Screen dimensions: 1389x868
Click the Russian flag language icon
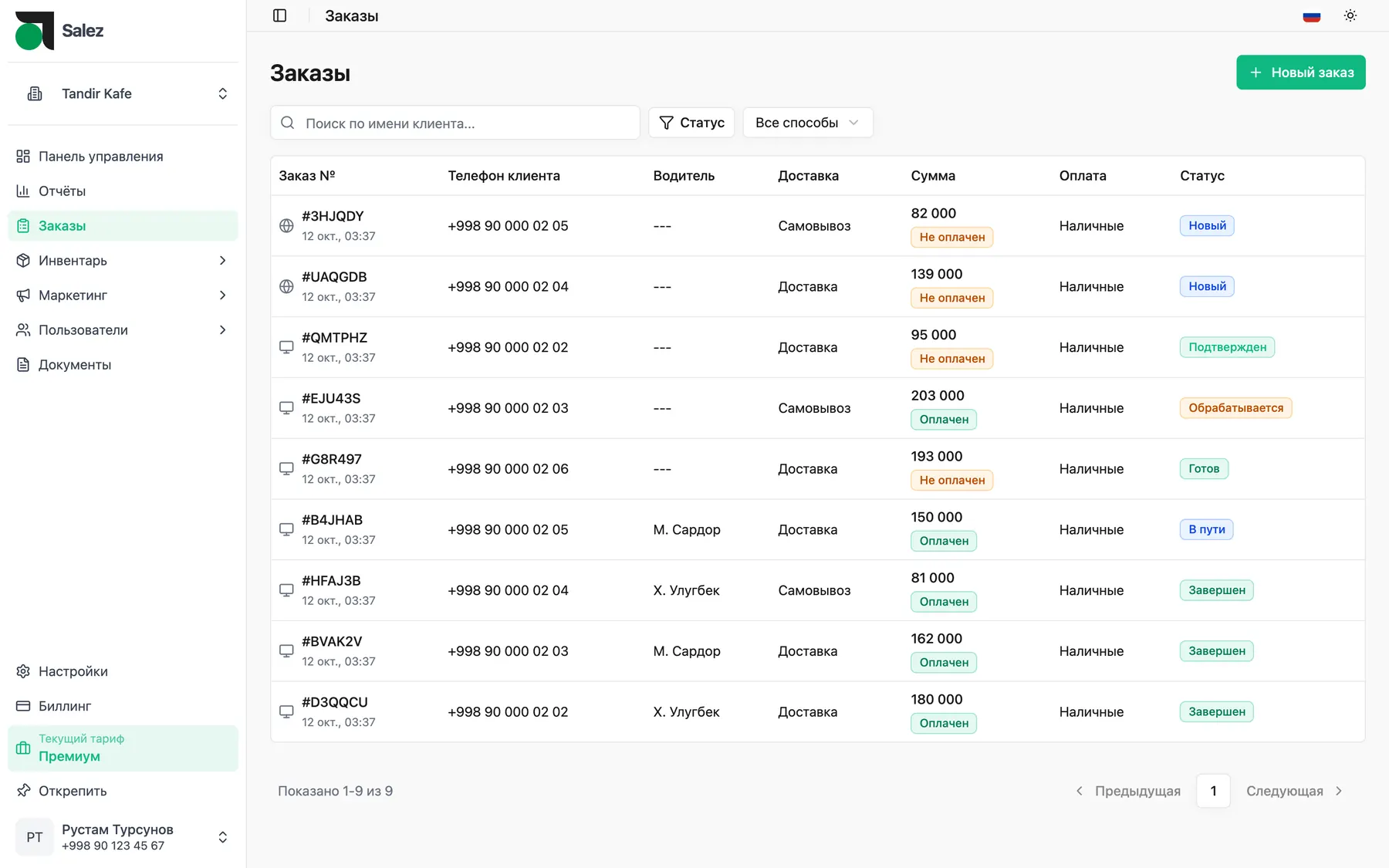1312,15
